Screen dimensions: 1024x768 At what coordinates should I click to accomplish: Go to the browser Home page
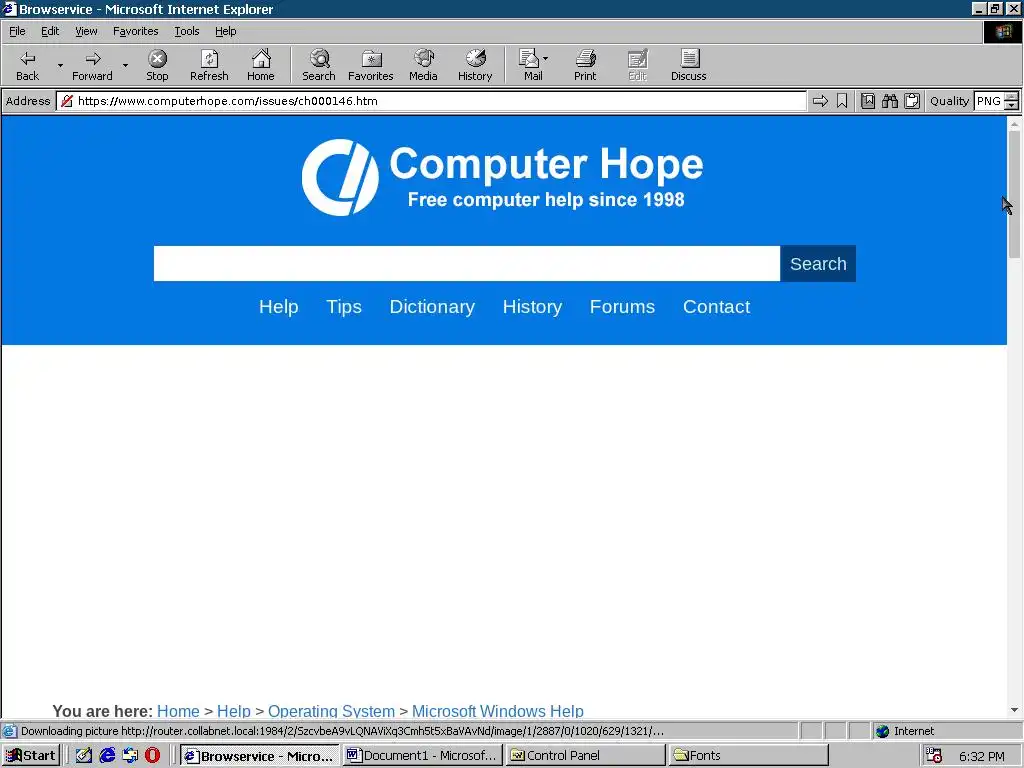(x=261, y=65)
